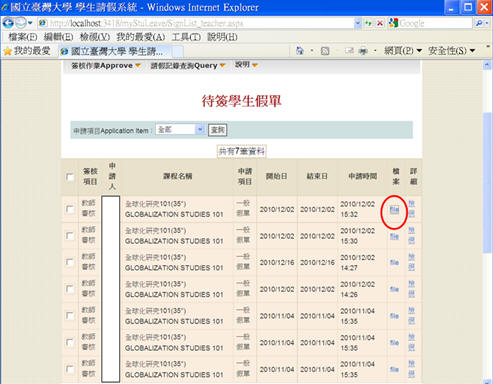Click the Google search provider icon
The width and height of the screenshot is (493, 384).
coord(393,23)
